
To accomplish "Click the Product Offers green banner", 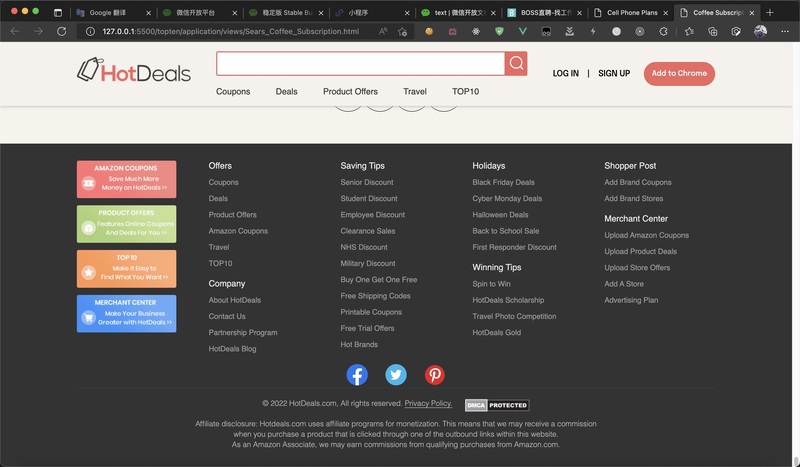I will coord(127,224).
